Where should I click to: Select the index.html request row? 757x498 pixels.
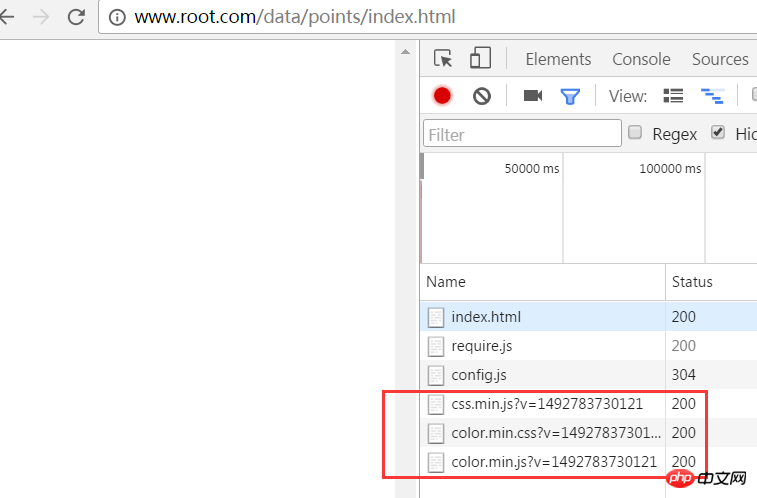pyautogui.click(x=589, y=317)
